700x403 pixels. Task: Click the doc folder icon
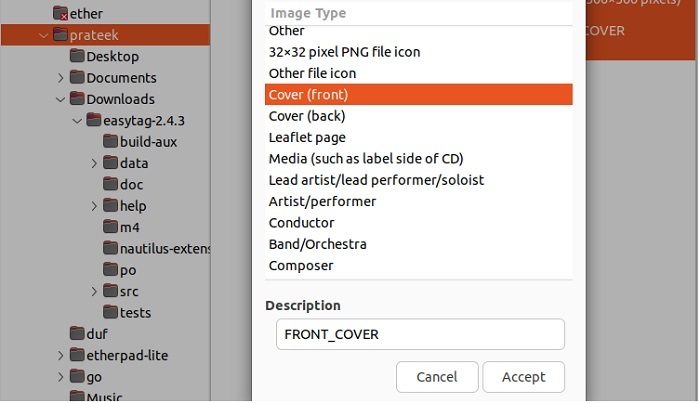pos(110,185)
